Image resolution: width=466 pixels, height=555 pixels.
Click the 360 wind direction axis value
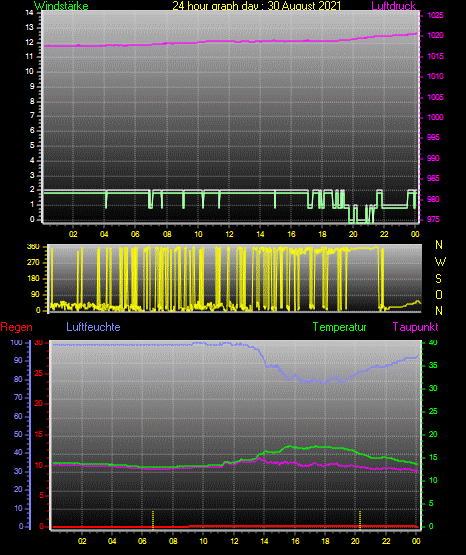[x=33, y=247]
